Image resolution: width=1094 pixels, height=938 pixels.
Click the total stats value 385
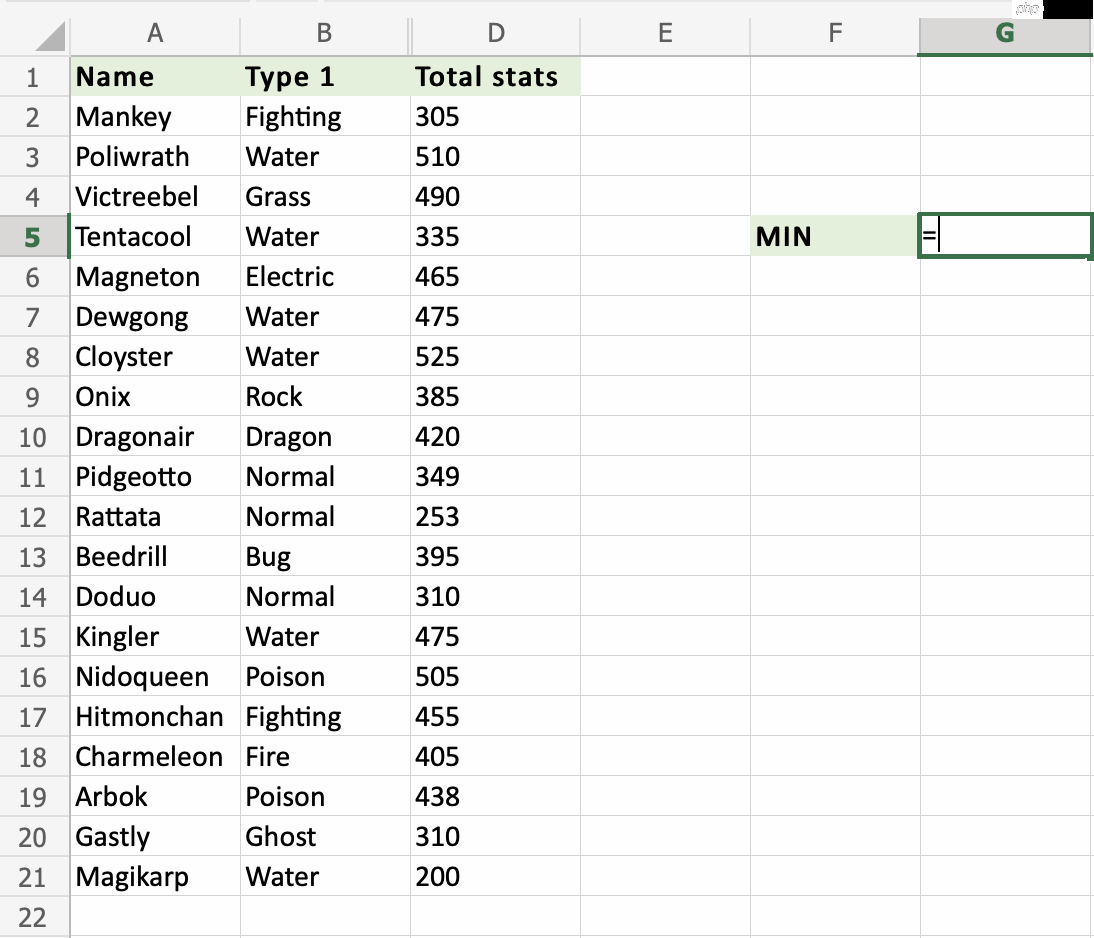click(x=495, y=396)
